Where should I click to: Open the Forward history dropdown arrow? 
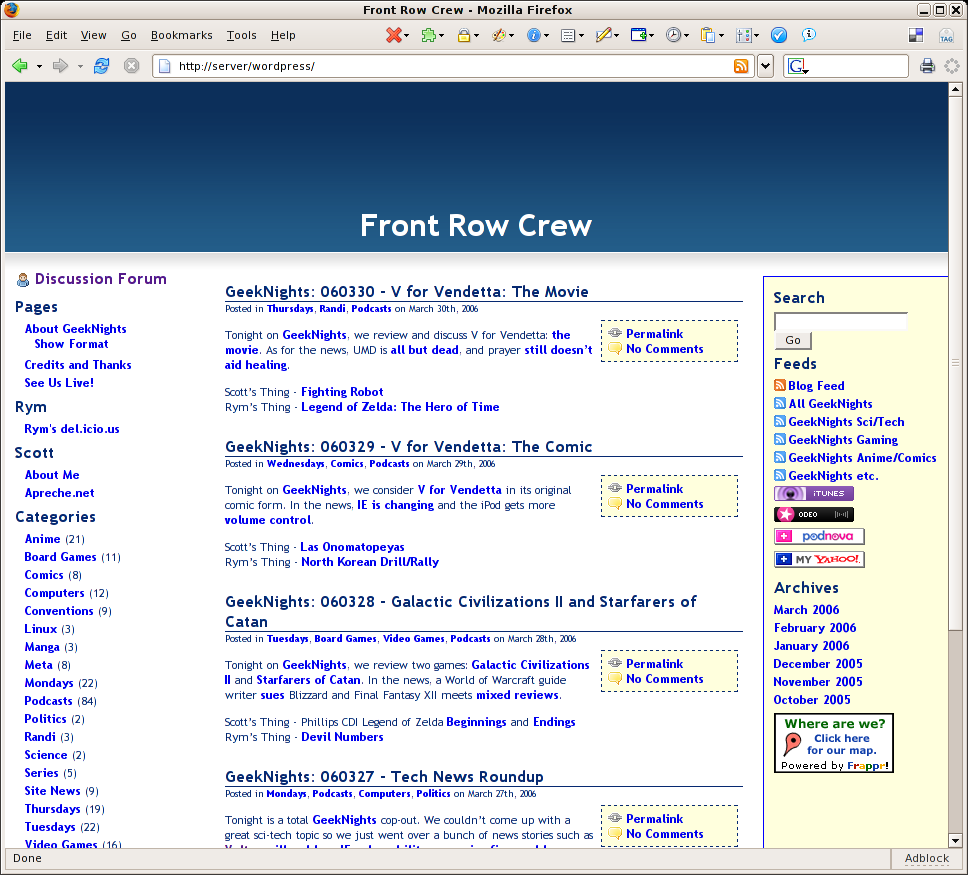(x=80, y=66)
